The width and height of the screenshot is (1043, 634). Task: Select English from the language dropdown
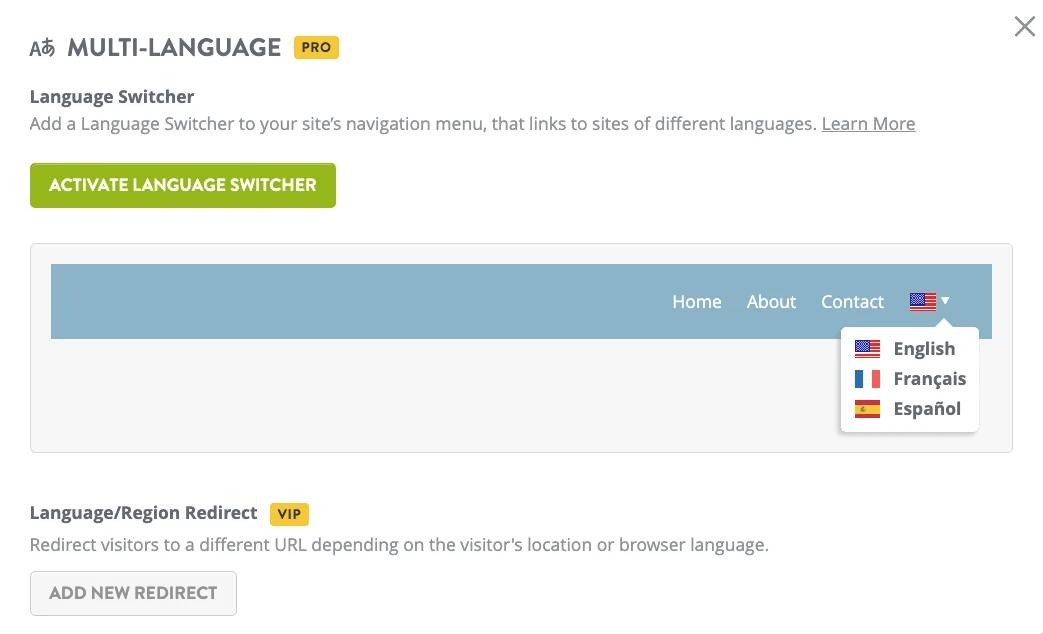925,348
